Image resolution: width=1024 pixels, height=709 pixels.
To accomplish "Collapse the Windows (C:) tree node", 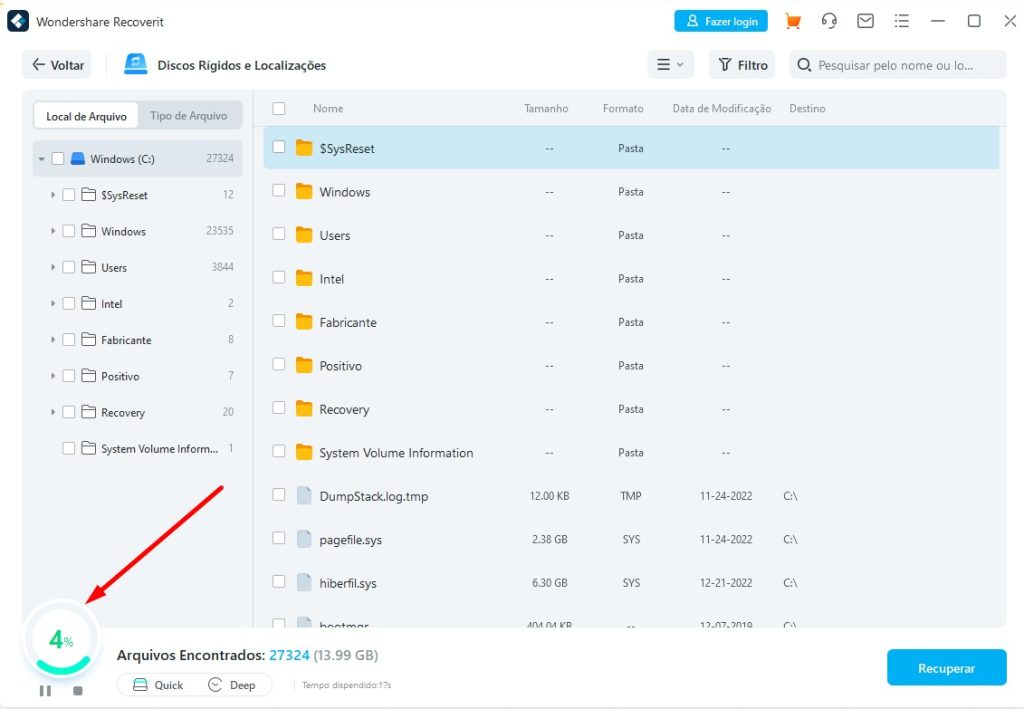I will point(42,159).
